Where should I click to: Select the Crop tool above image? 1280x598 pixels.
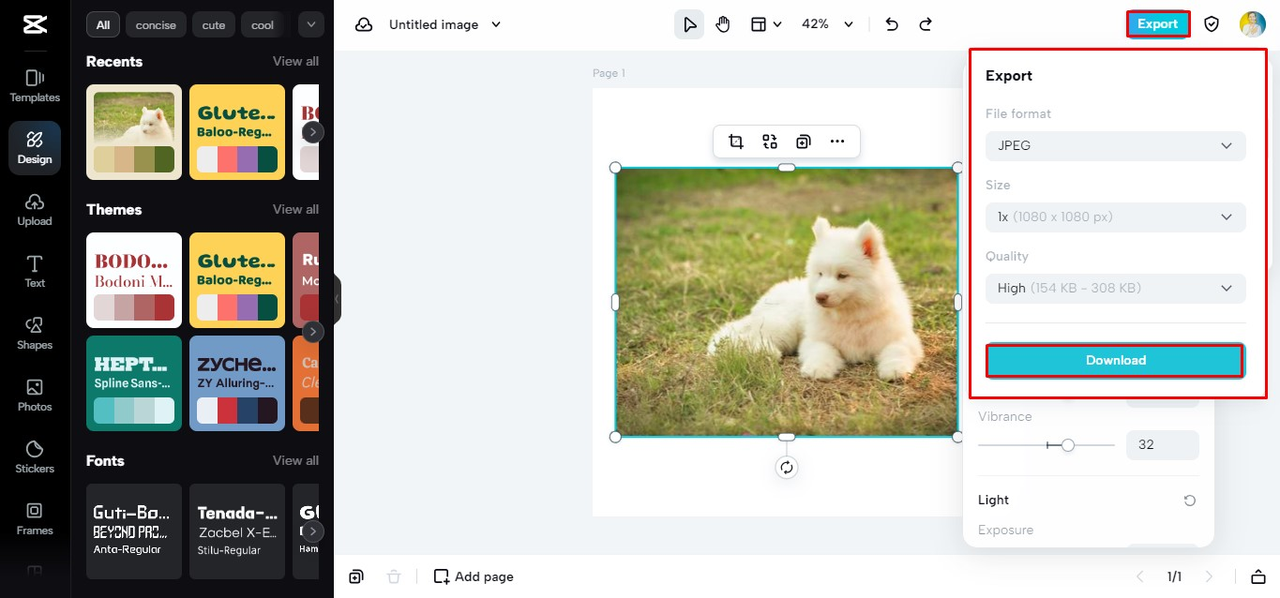[x=736, y=142]
